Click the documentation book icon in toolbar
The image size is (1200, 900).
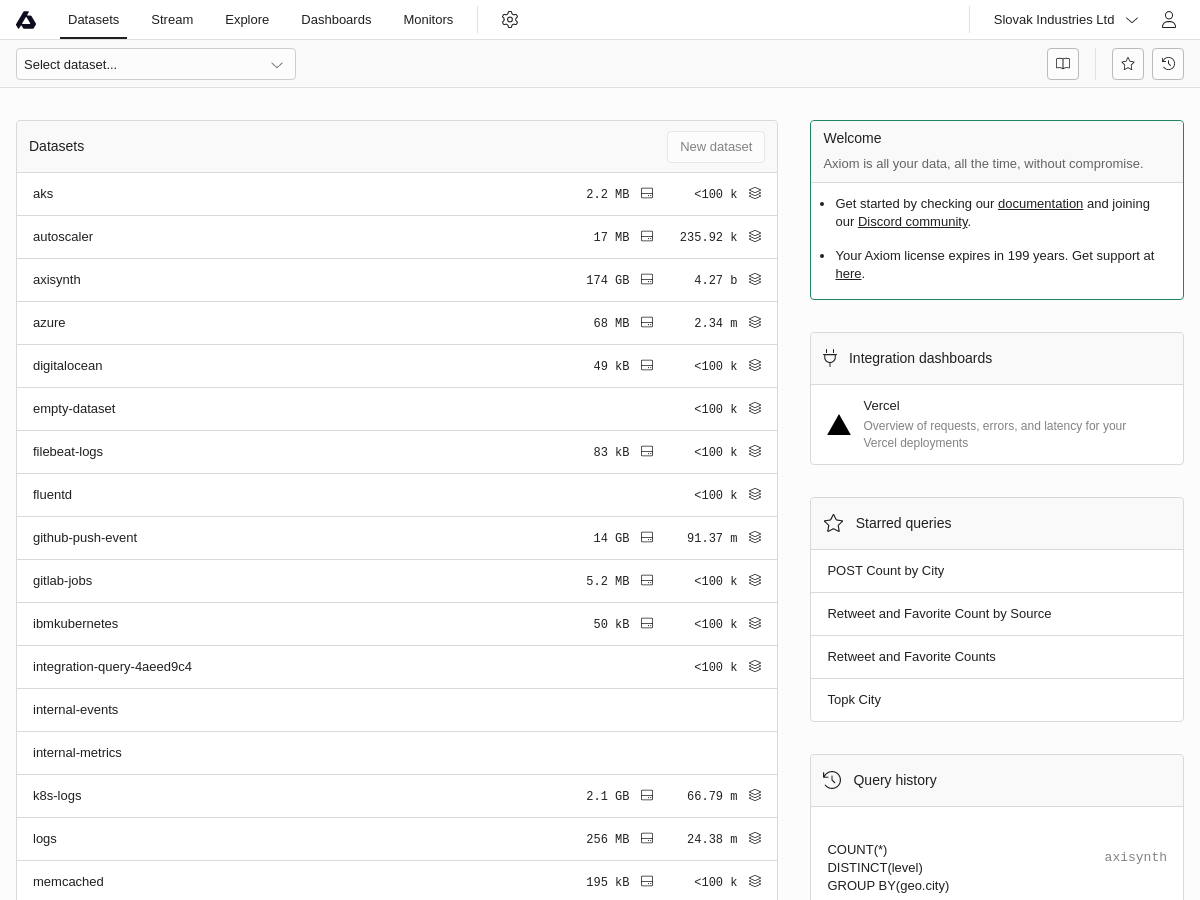[1063, 64]
